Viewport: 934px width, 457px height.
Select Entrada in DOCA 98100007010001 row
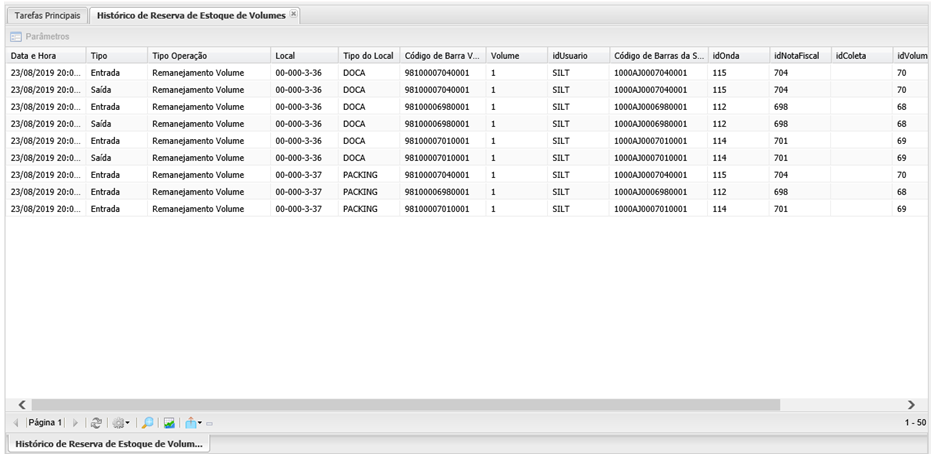(105, 141)
